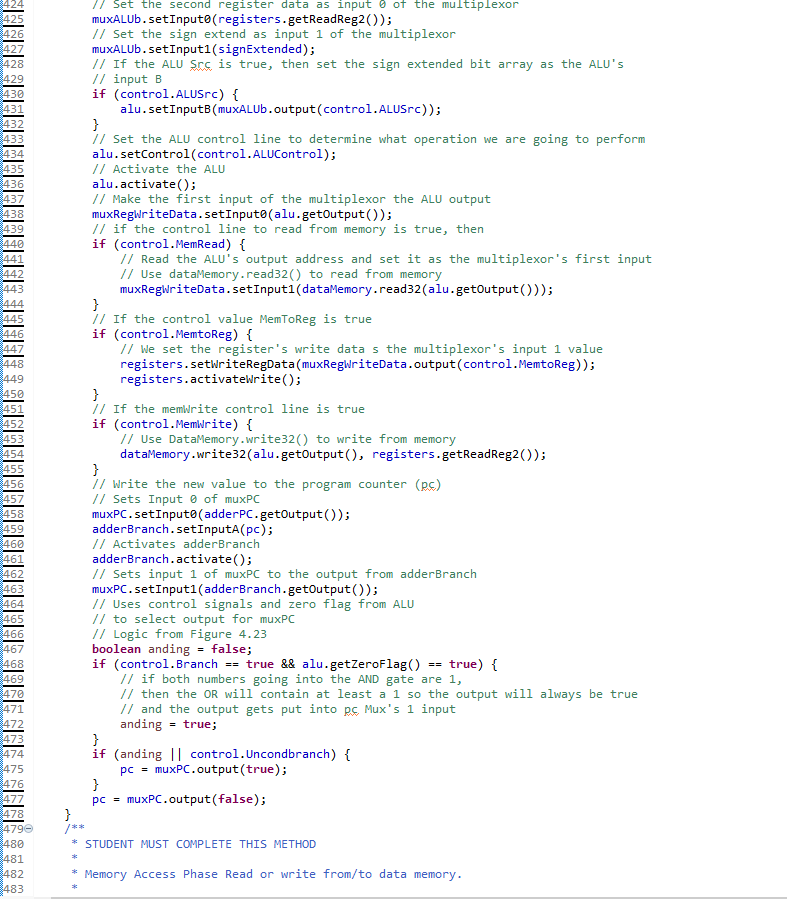787x899 pixels.
Task: Click the statement 'if (control.MemWrite) {'
Action: 172,424
